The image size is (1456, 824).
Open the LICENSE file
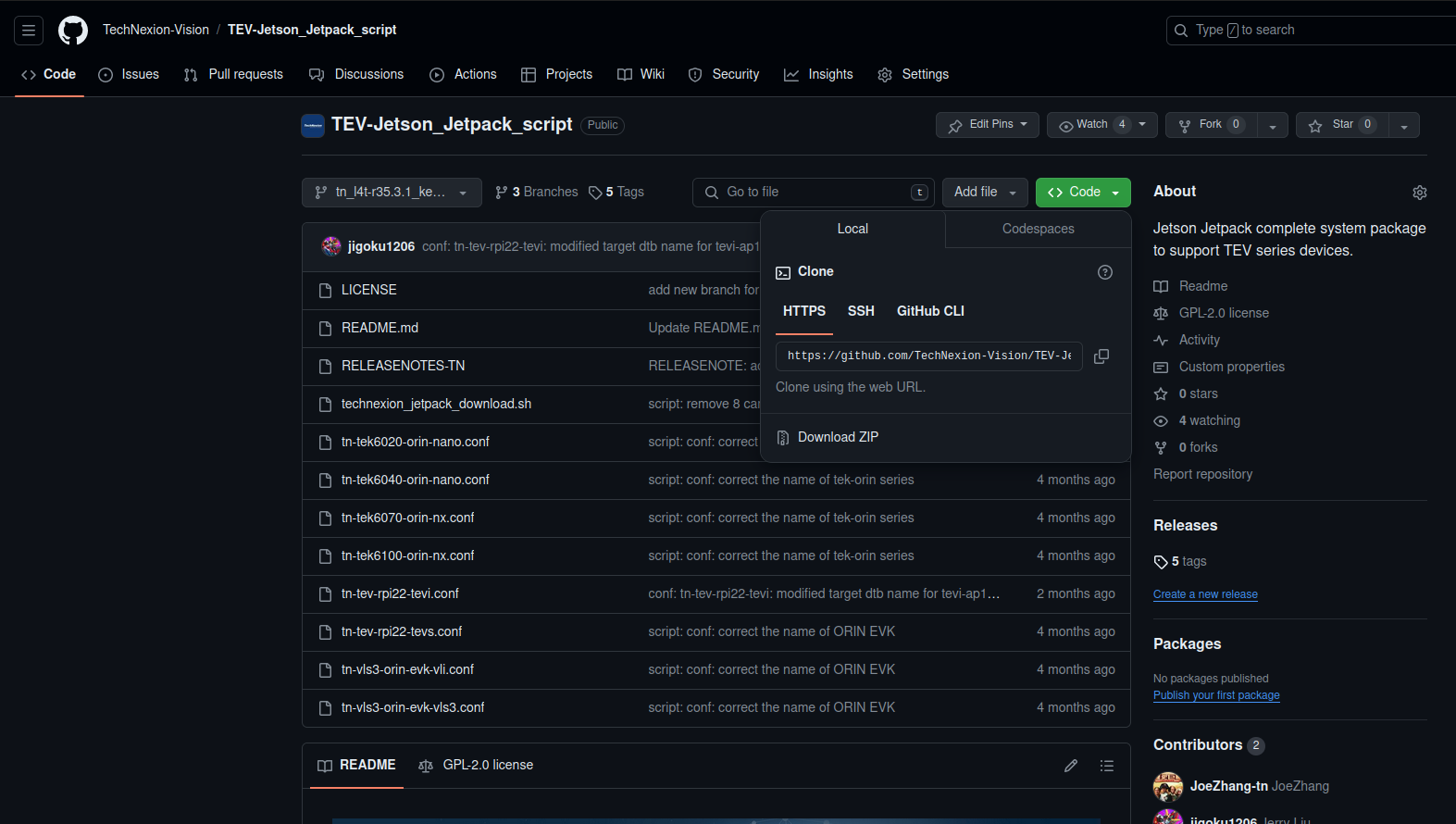point(368,291)
